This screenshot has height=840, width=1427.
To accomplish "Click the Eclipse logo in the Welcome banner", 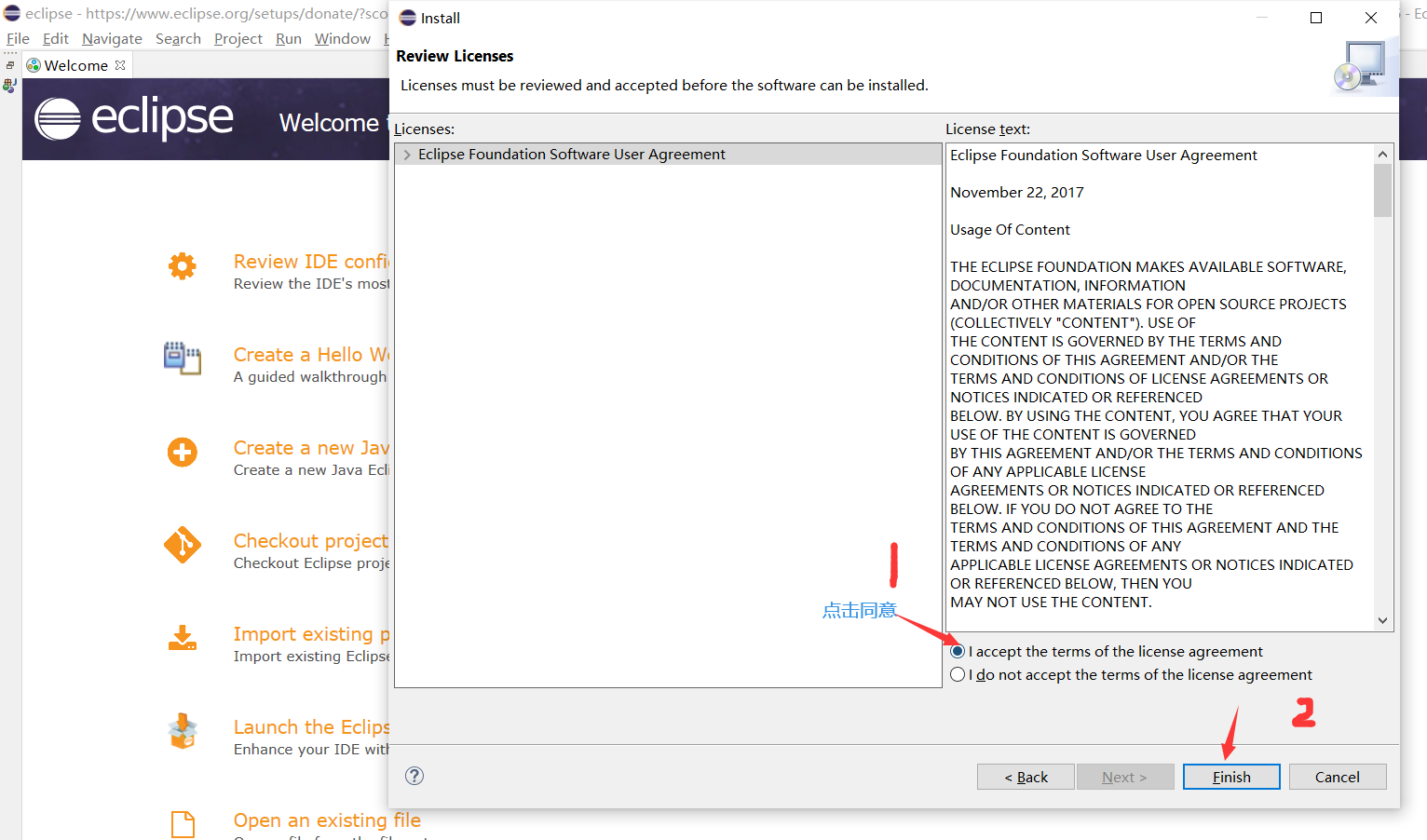I will pos(134,118).
